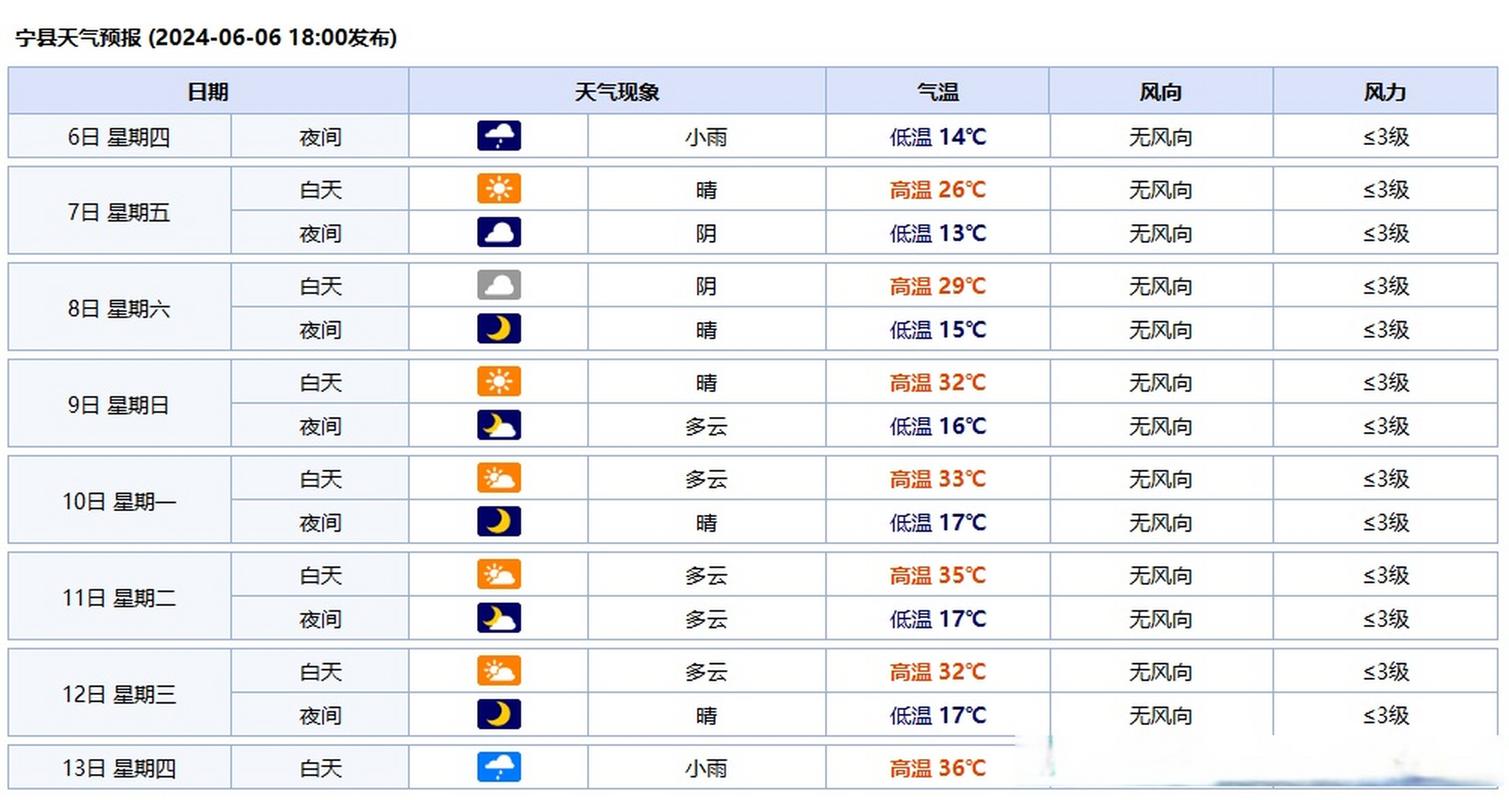Click the 日期 column header
The width and height of the screenshot is (1509, 800).
[x=208, y=92]
